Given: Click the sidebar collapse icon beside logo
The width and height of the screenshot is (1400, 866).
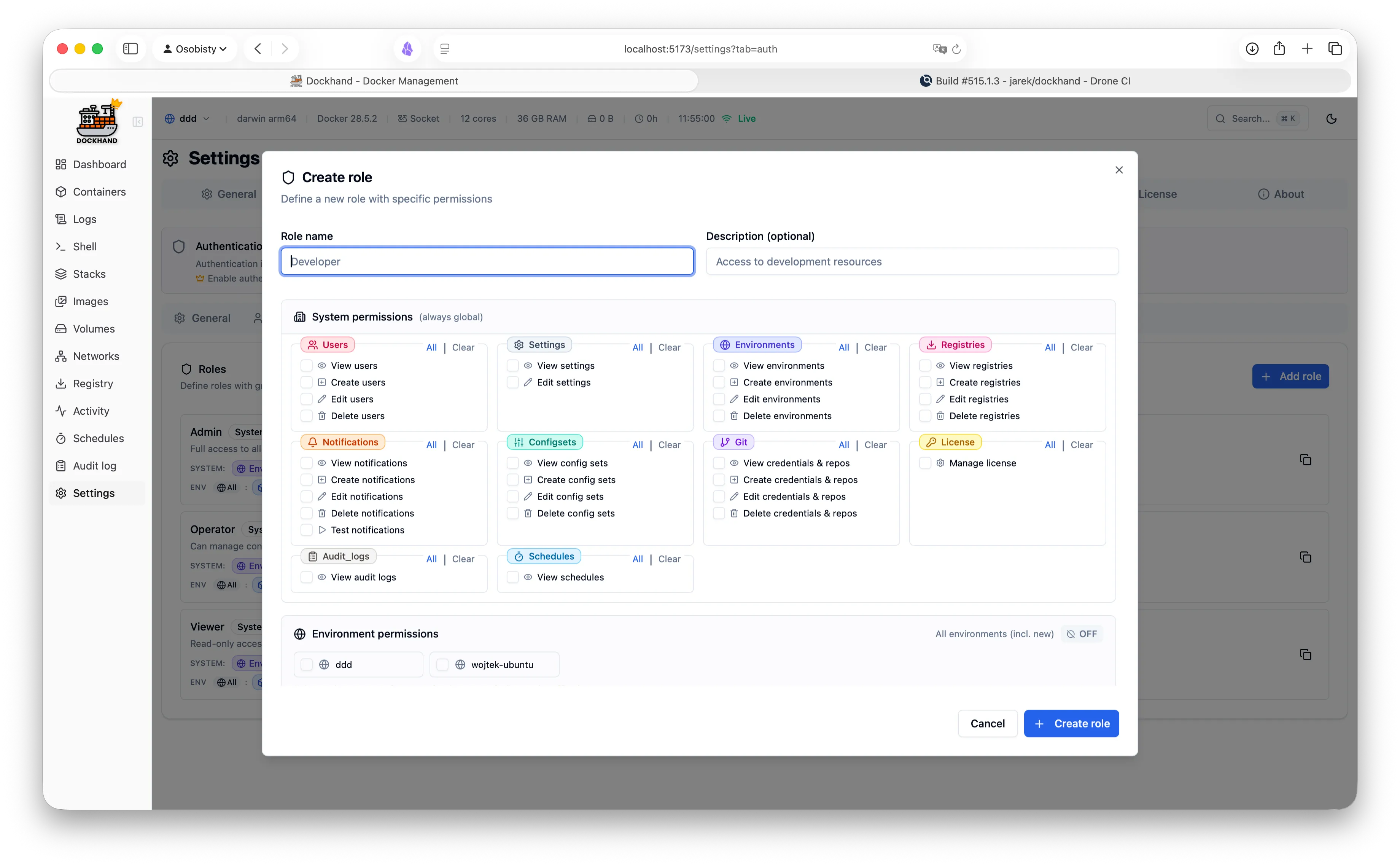Looking at the screenshot, I should [137, 122].
